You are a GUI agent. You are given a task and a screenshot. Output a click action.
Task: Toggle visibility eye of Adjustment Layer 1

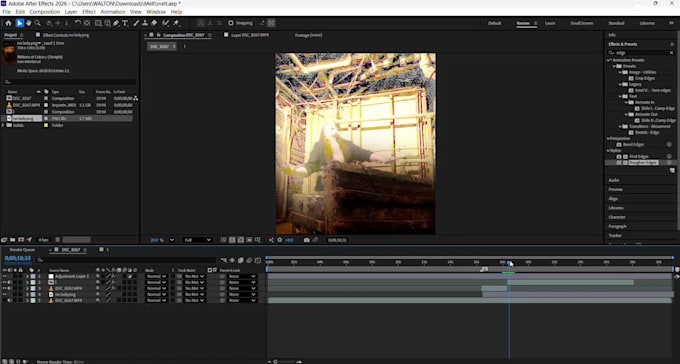click(x=5, y=276)
